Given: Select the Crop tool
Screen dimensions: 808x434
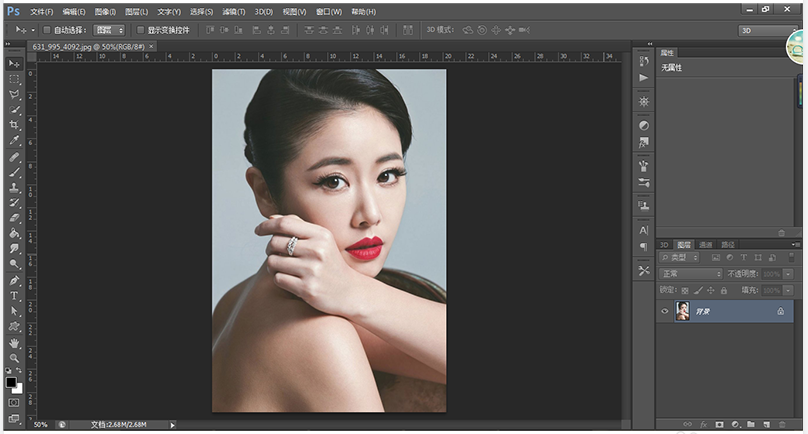Looking at the screenshot, I should (14, 125).
